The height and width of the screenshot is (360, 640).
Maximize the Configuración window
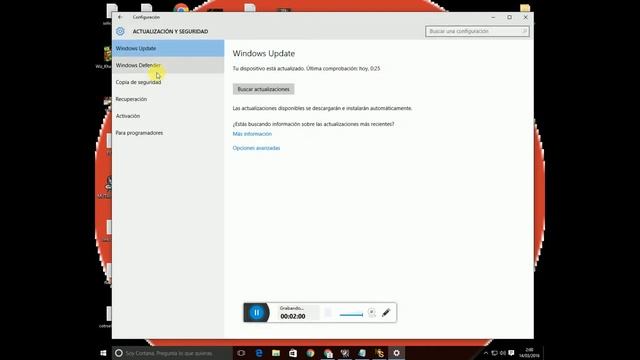pos(509,17)
